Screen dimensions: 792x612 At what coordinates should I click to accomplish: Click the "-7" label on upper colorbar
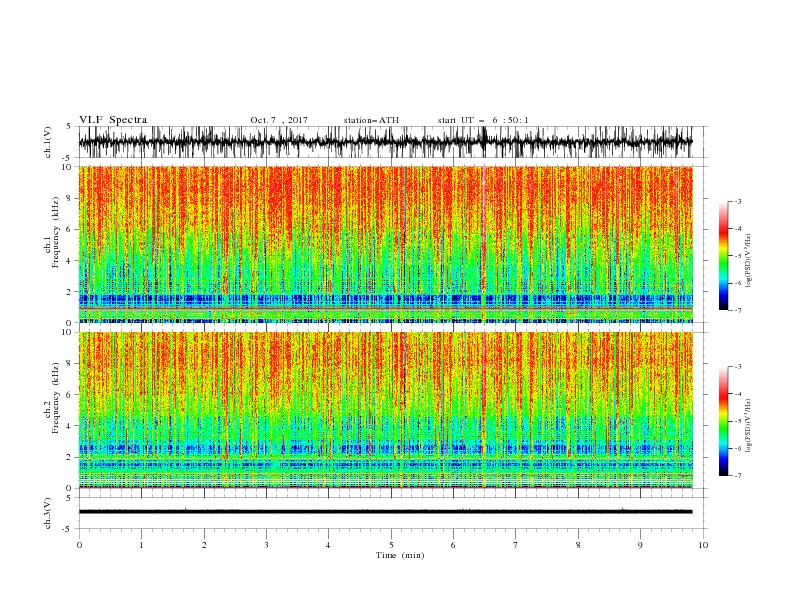(x=737, y=310)
